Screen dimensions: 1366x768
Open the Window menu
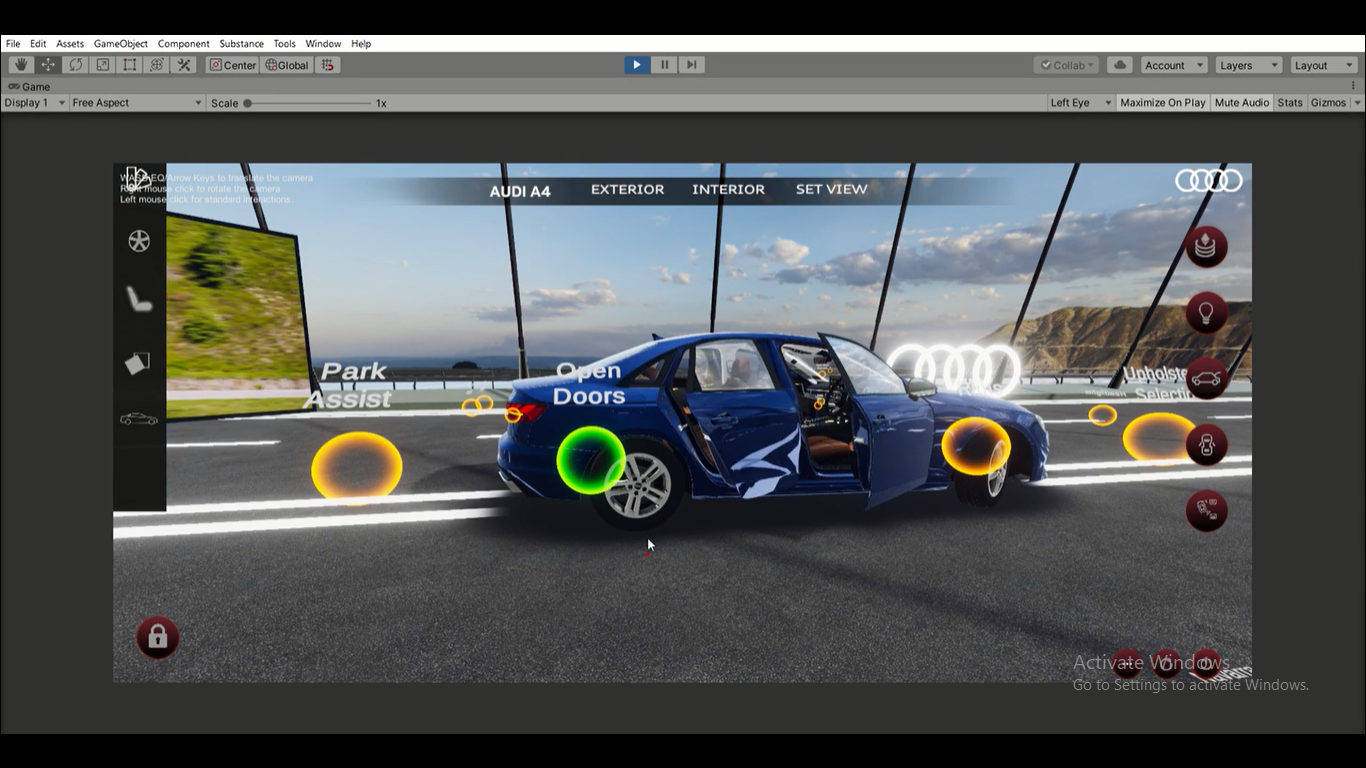pyautogui.click(x=323, y=44)
